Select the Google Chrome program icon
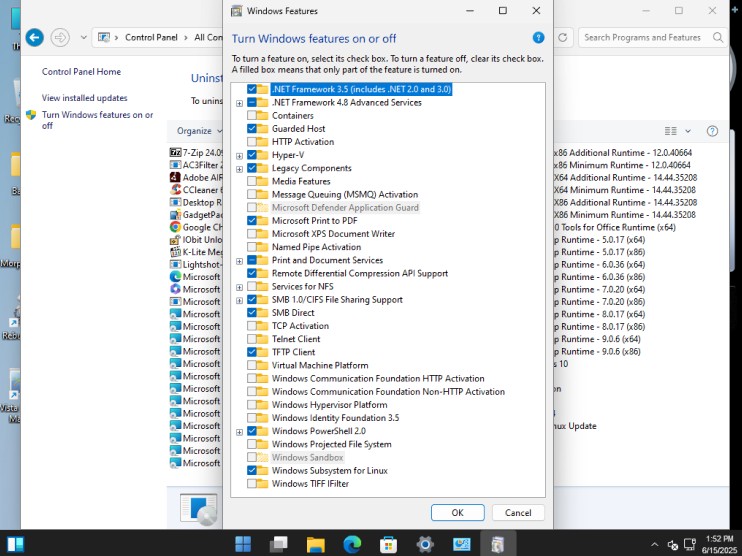This screenshot has width=742, height=556. coord(175,227)
